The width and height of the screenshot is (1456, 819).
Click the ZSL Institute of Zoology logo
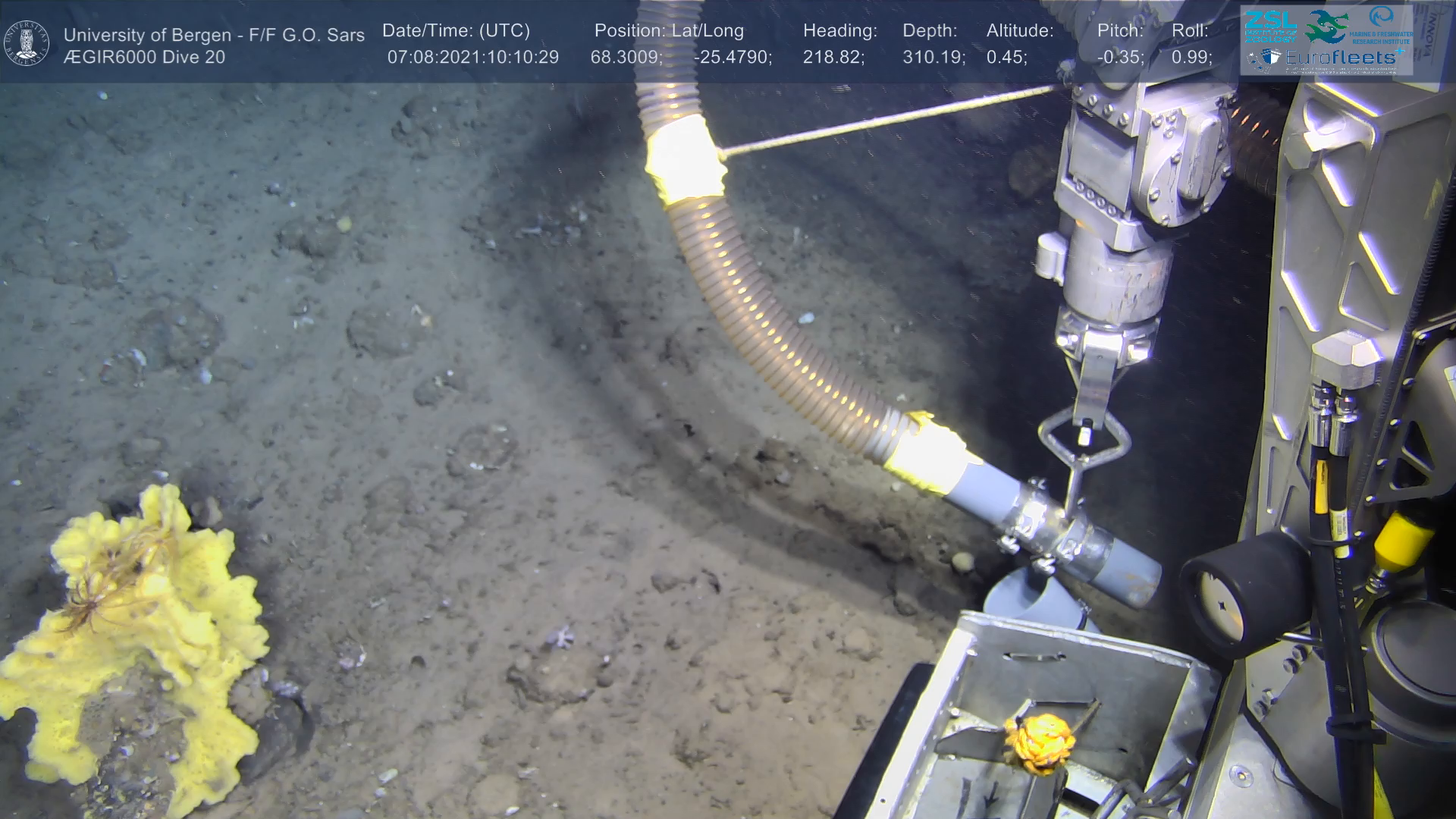[x=1270, y=26]
